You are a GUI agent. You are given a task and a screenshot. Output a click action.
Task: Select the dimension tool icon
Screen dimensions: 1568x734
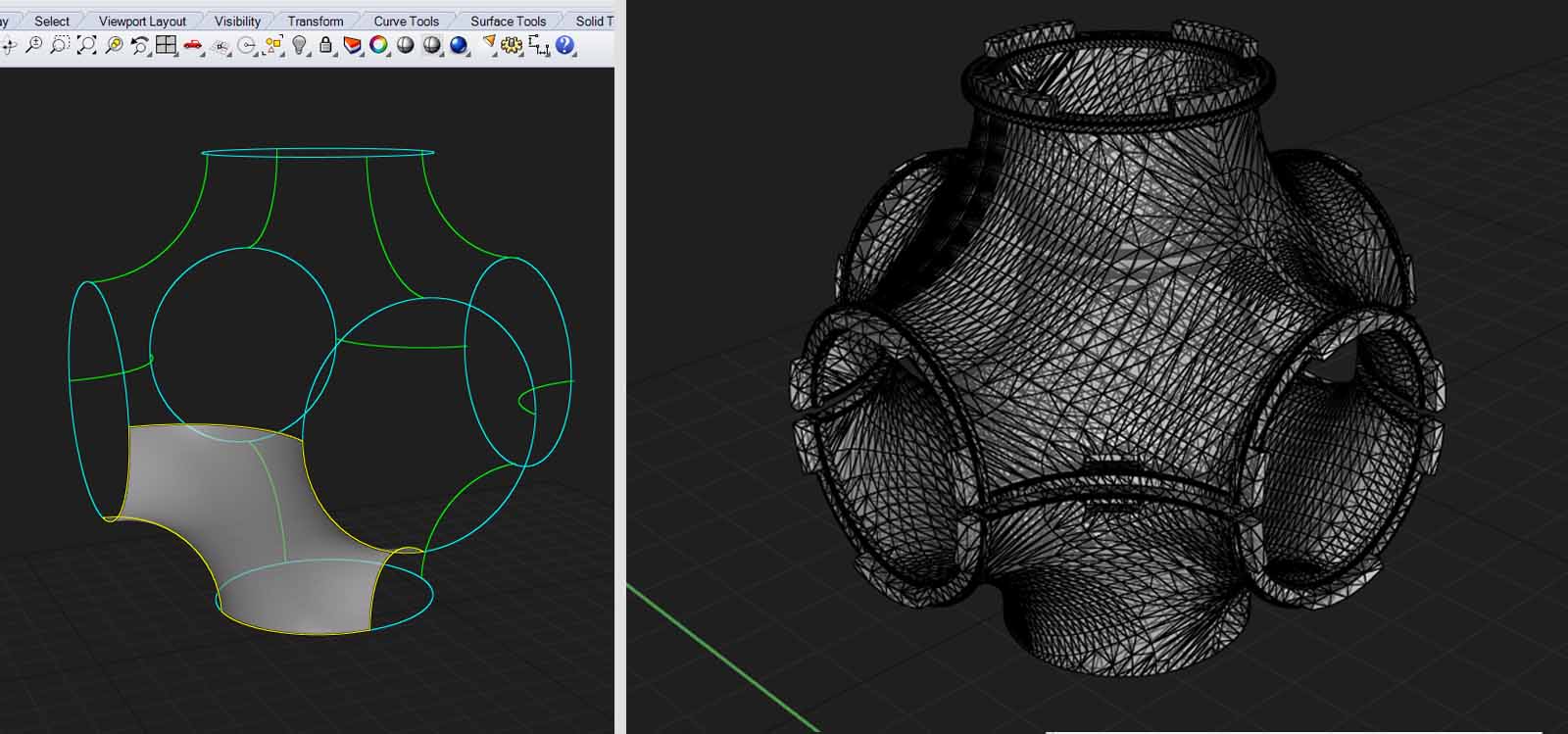tap(538, 45)
